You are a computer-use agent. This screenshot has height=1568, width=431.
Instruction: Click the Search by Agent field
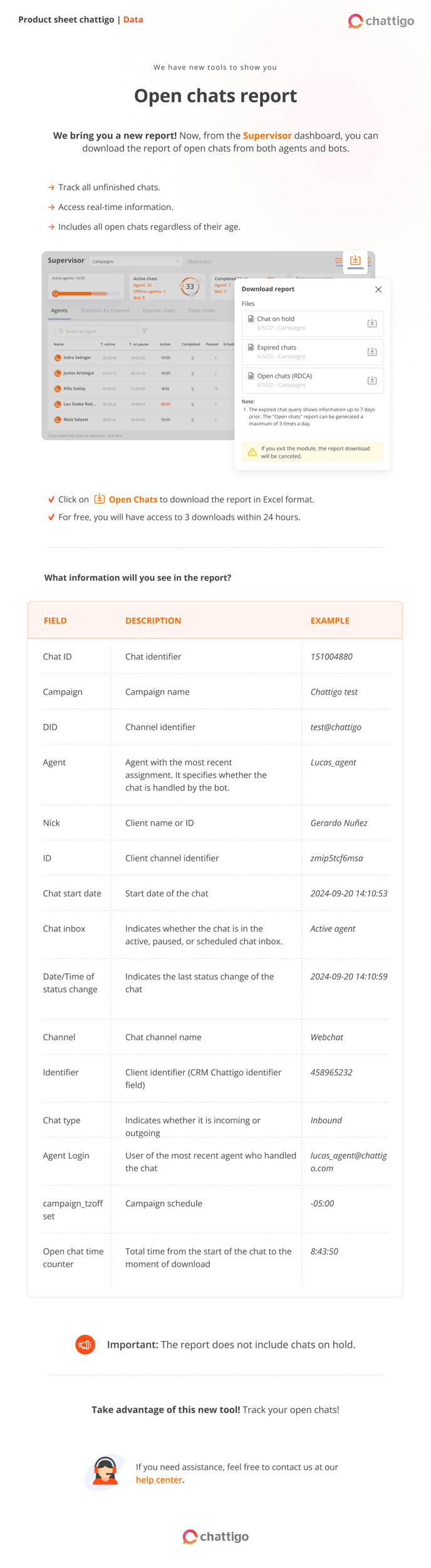click(x=96, y=331)
